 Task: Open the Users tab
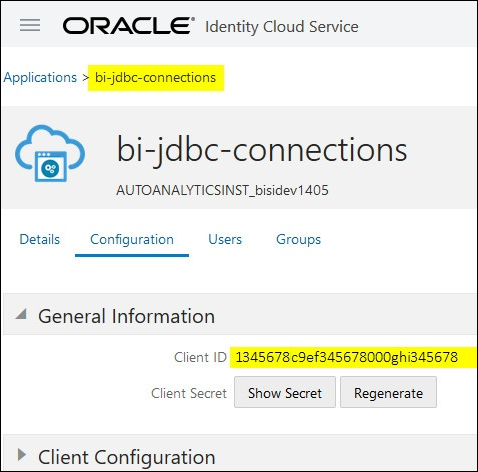click(225, 239)
